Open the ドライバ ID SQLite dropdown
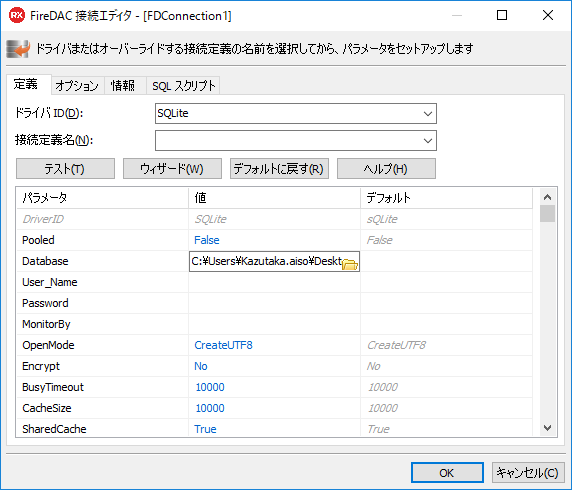 click(296, 113)
